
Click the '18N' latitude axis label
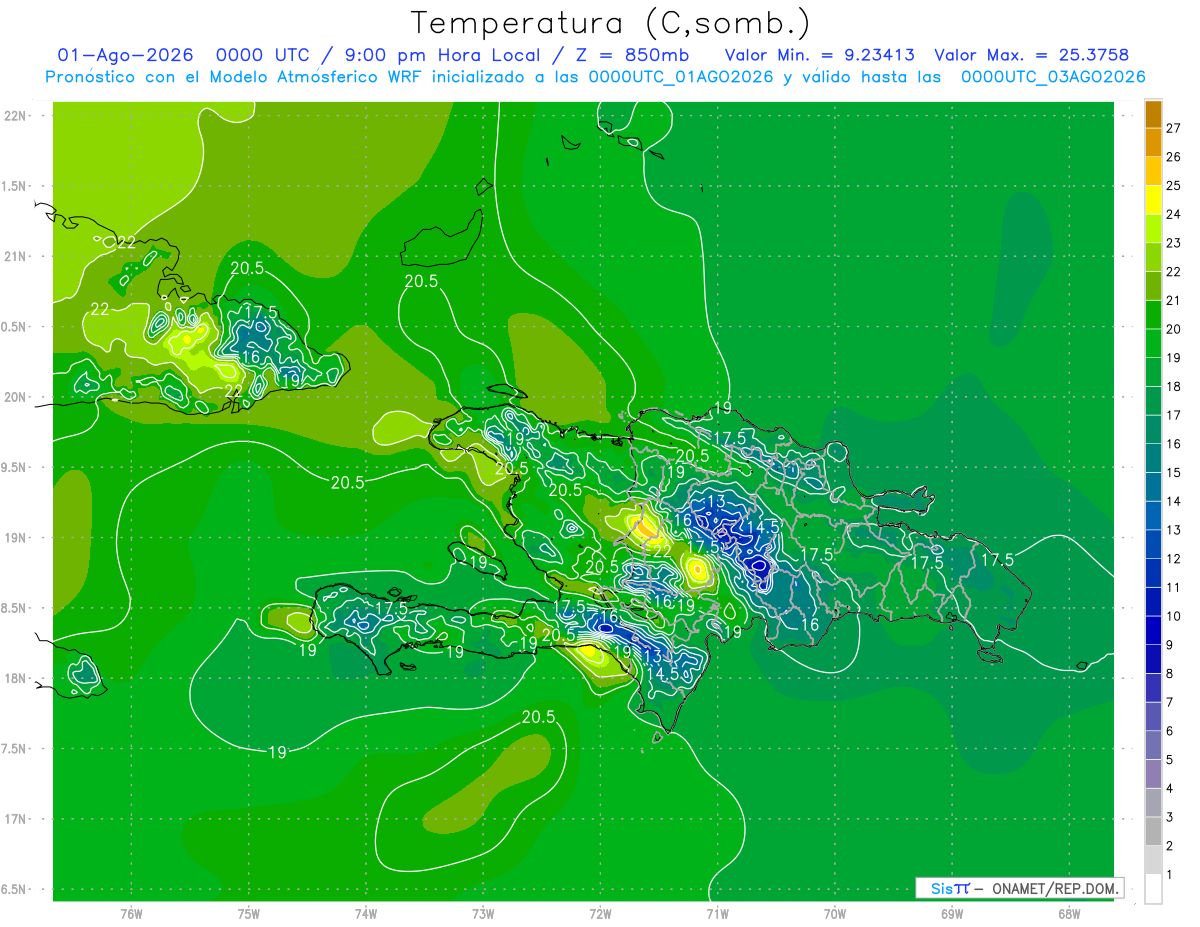(x=15, y=679)
